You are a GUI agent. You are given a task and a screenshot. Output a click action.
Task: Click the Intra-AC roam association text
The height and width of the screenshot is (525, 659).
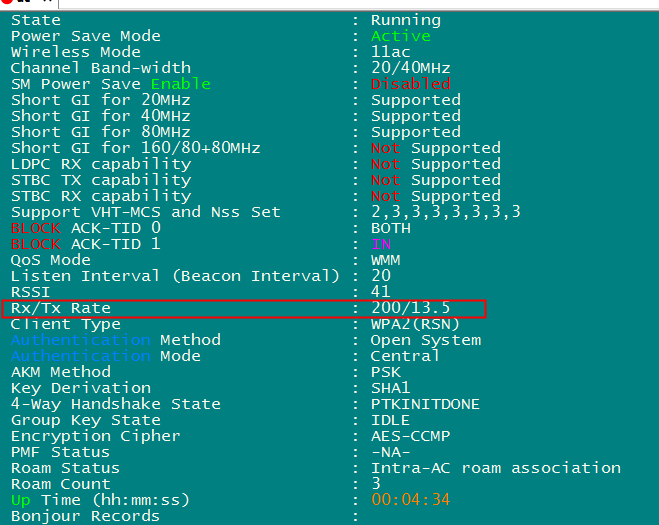click(x=495, y=468)
